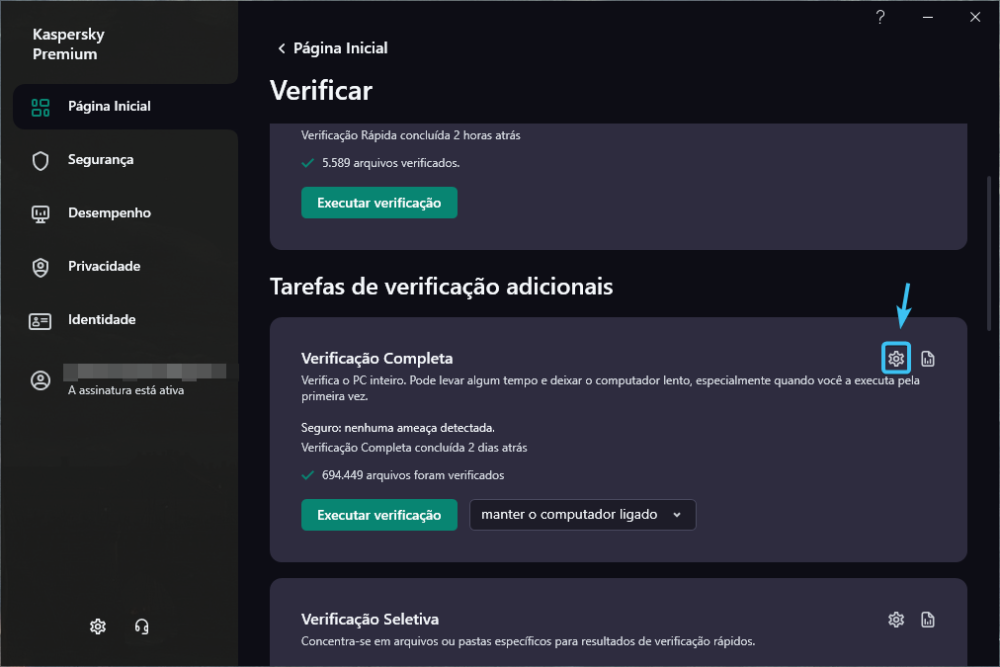Click the Segurança shield icon
The height and width of the screenshot is (667, 1000).
click(41, 160)
